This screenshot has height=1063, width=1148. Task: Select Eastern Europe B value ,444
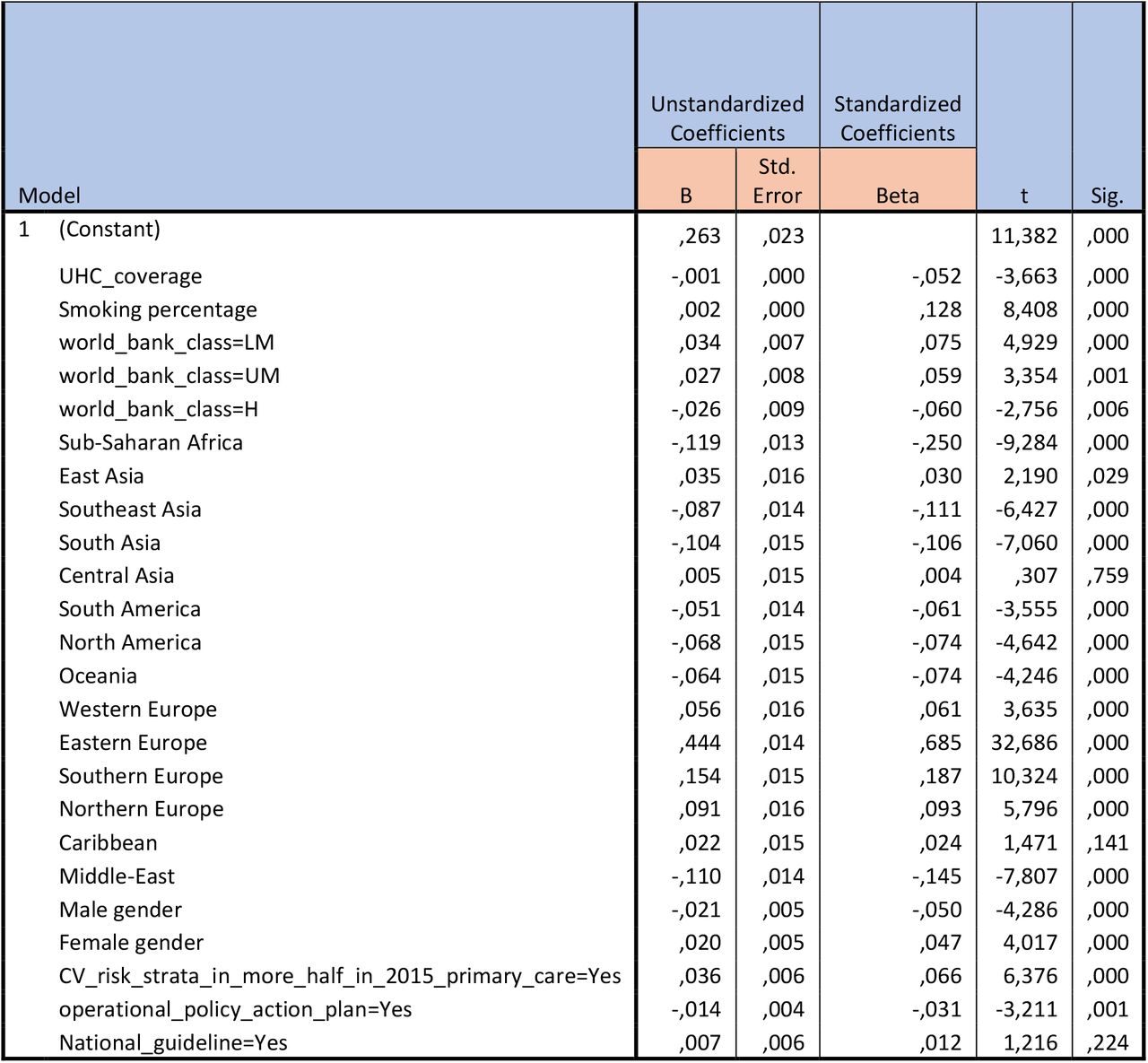point(700,743)
